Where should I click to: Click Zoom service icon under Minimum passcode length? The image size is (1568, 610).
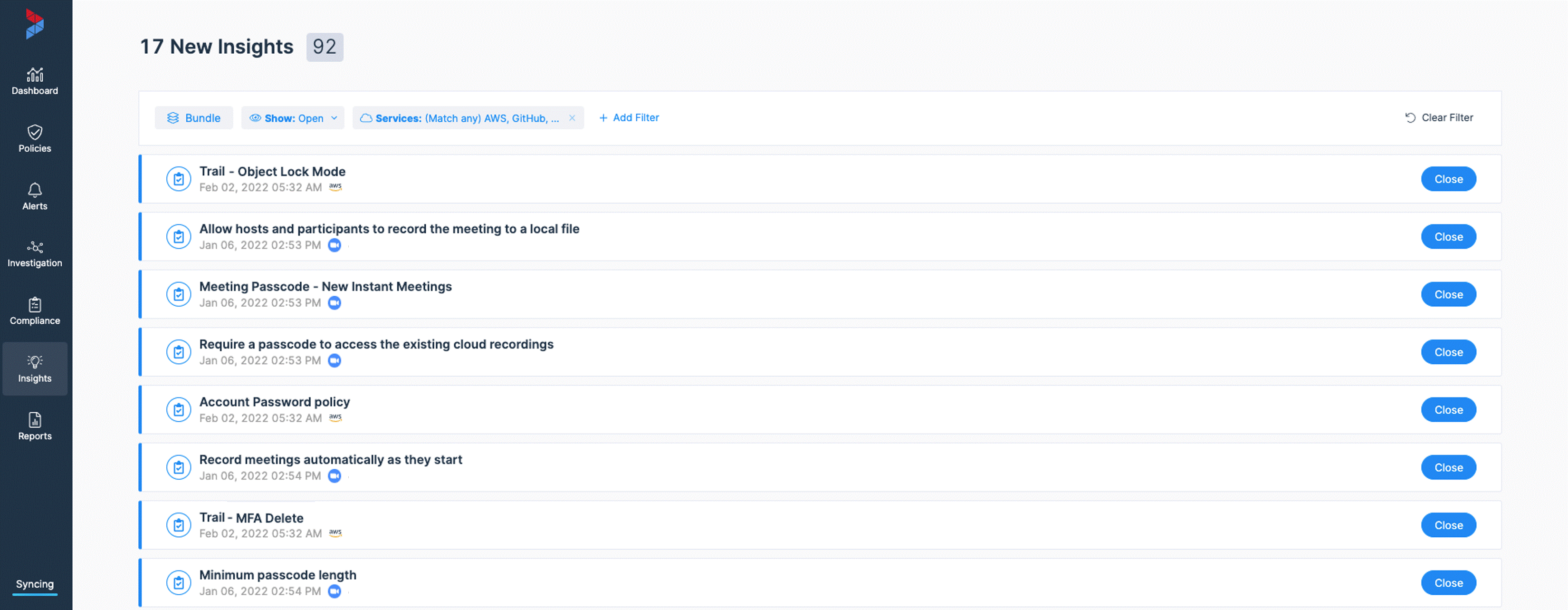(334, 591)
